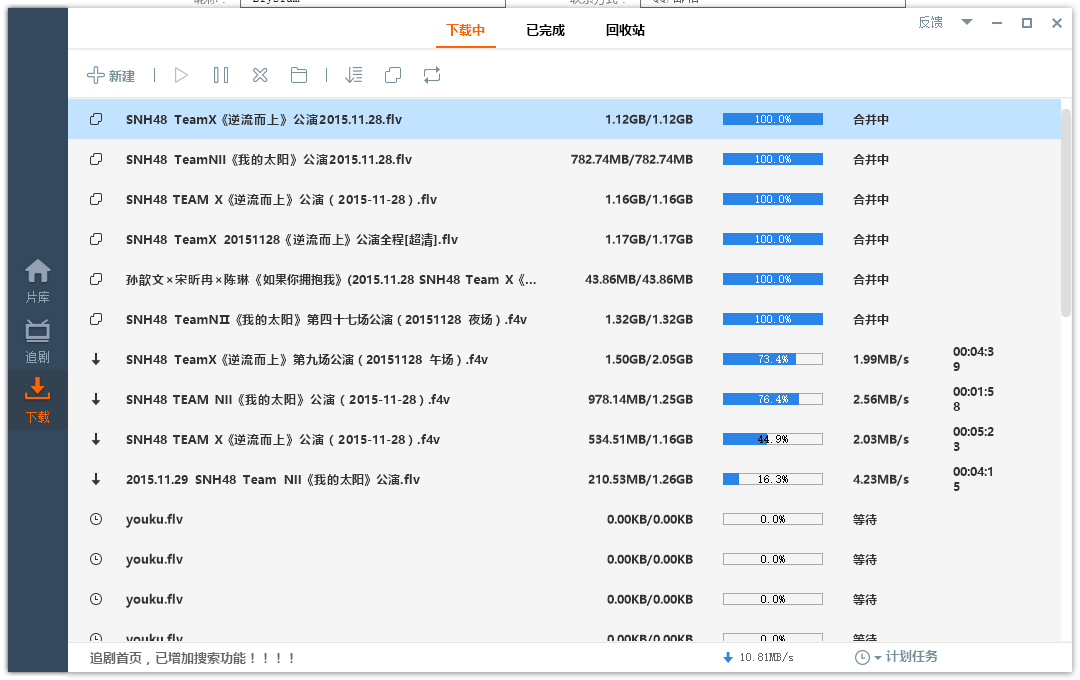
Task: Click the 反馈 feedback link
Action: (931, 23)
